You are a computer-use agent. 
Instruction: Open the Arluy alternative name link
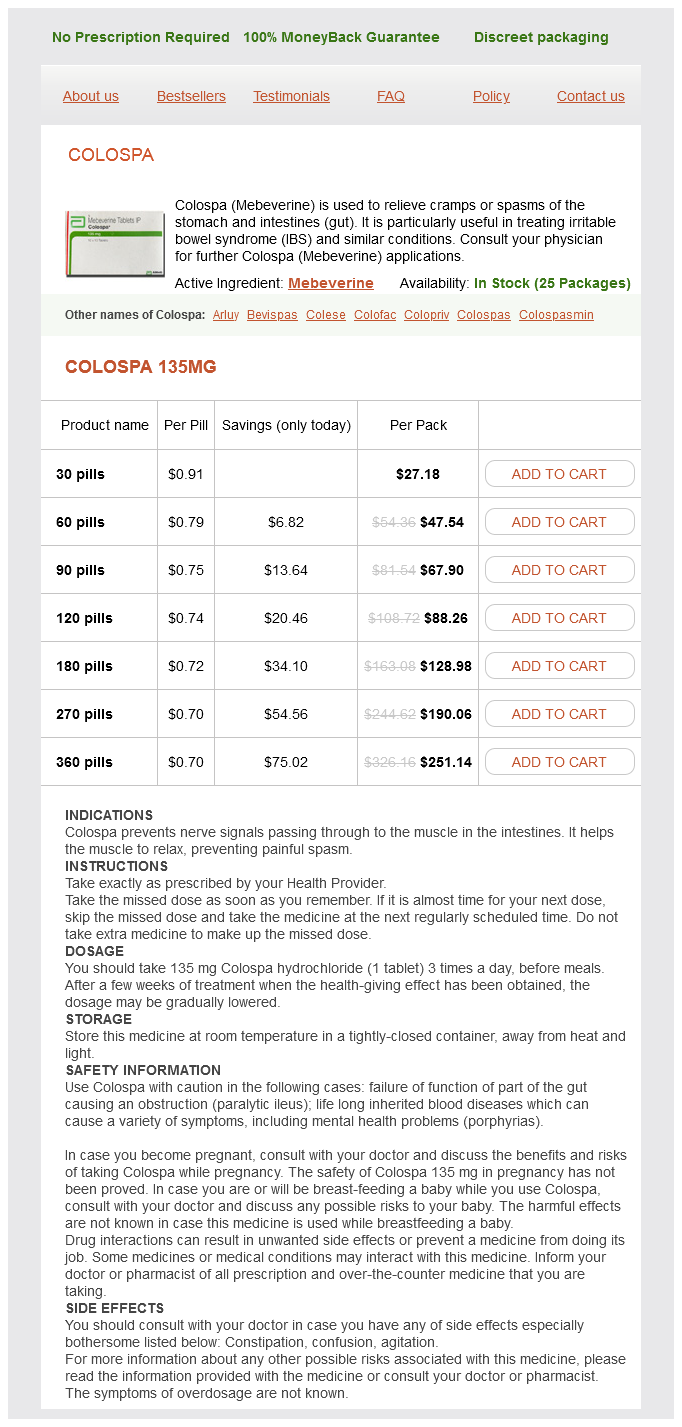coord(226,315)
